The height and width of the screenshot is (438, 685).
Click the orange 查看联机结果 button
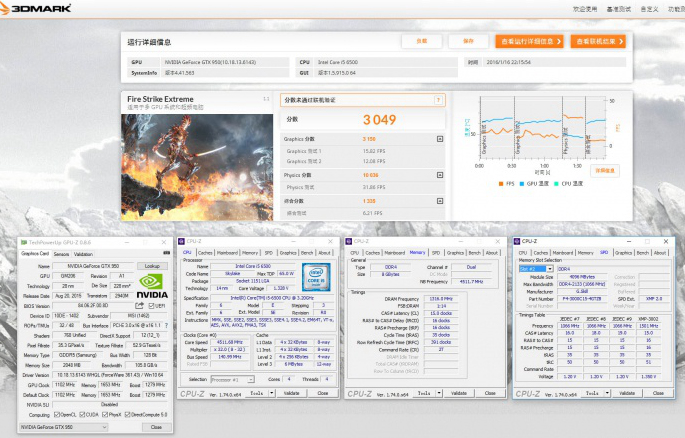coord(598,41)
